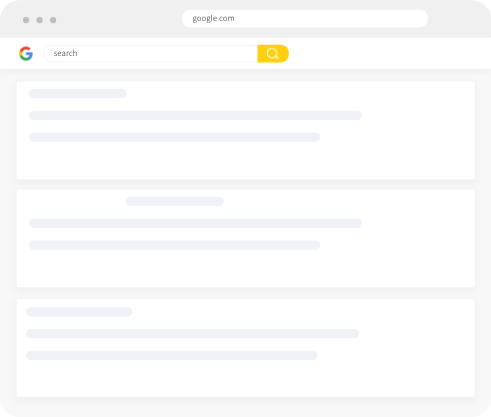Click the search text field

coord(150,53)
